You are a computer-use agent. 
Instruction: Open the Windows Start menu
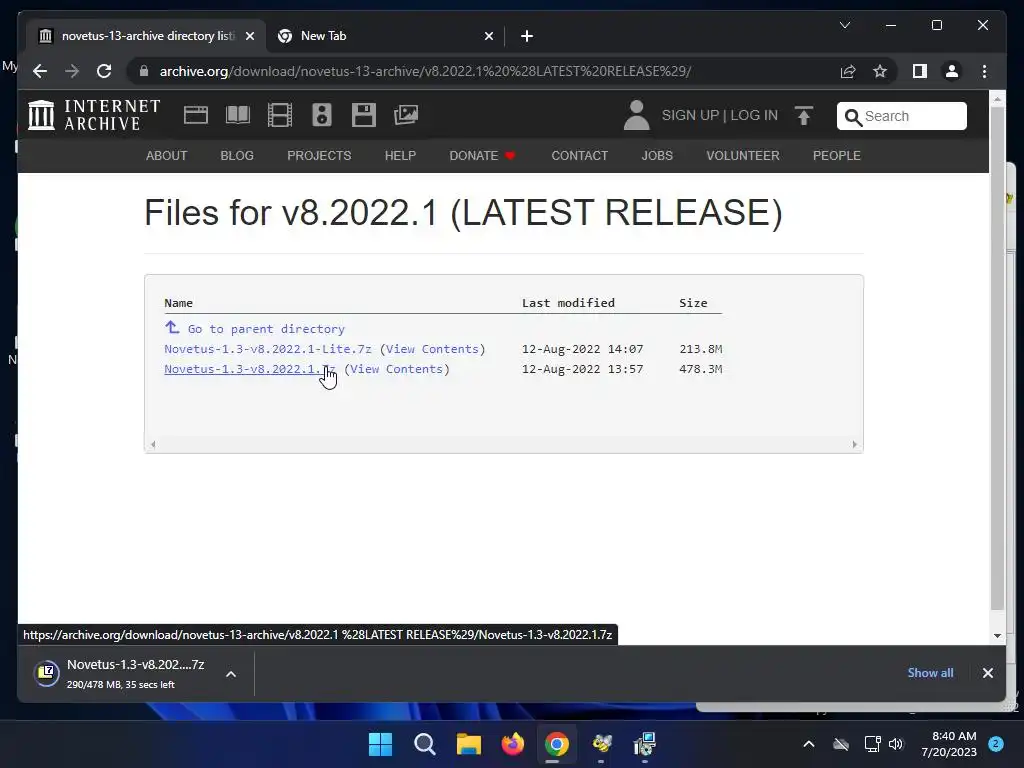tap(380, 744)
